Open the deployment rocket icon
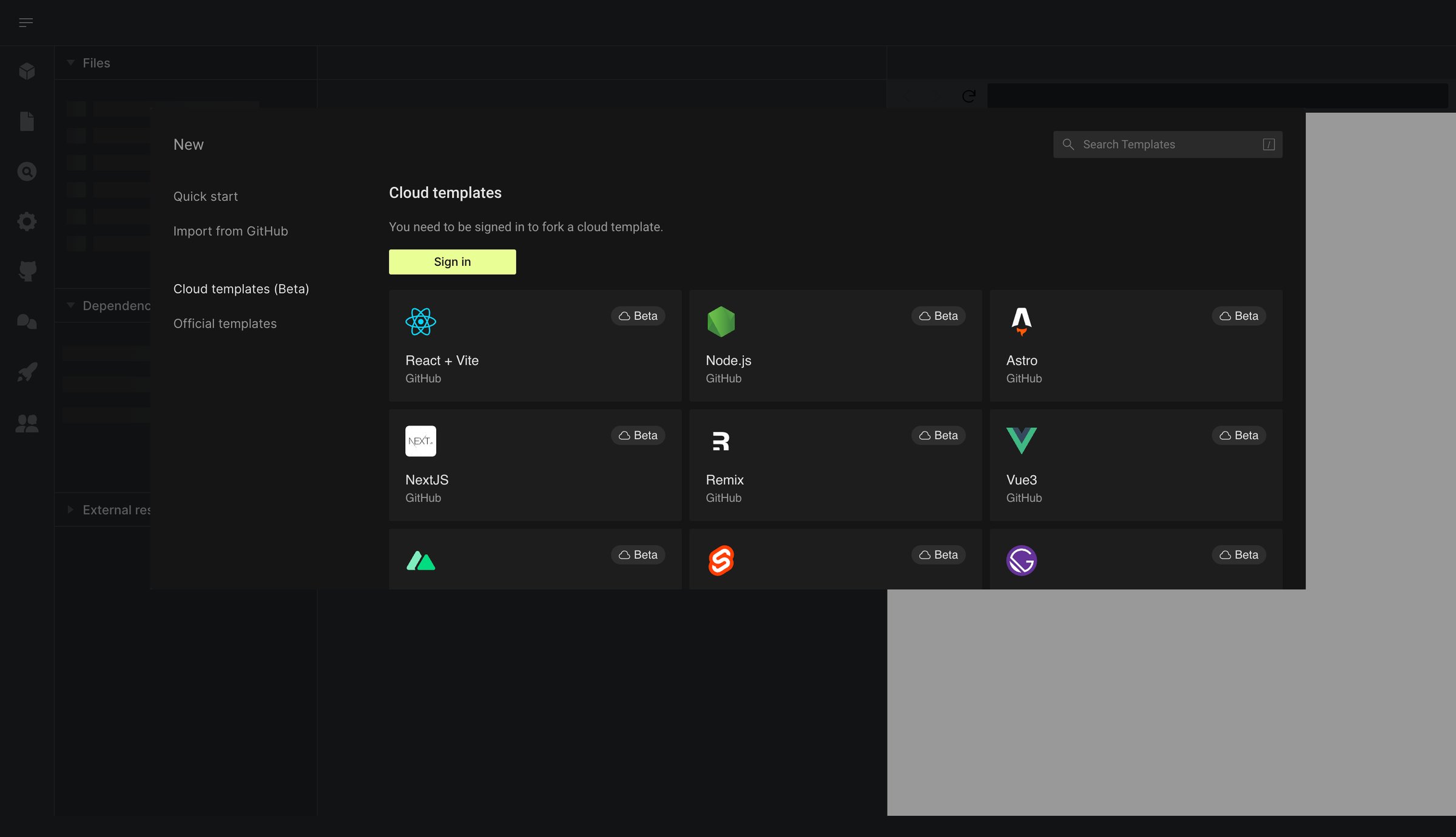This screenshot has height=837, width=1456. pyautogui.click(x=27, y=371)
